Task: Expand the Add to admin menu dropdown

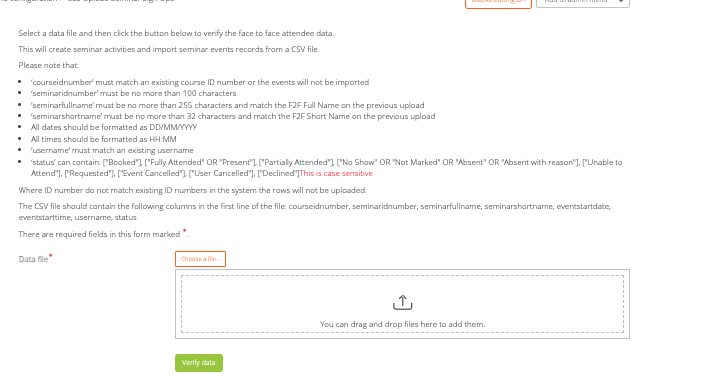Action: point(582,2)
